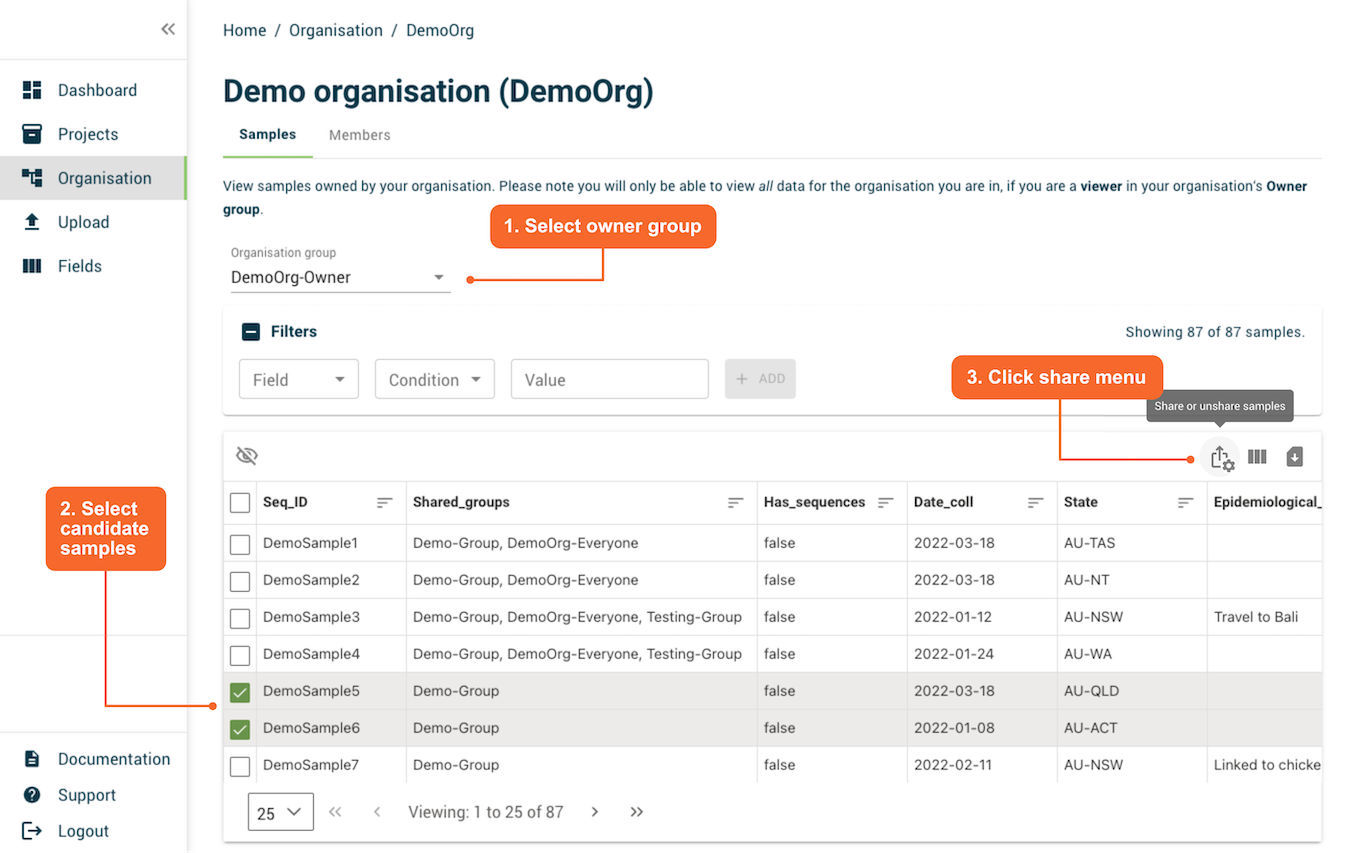
Task: Click the ADD filter button
Action: point(760,379)
